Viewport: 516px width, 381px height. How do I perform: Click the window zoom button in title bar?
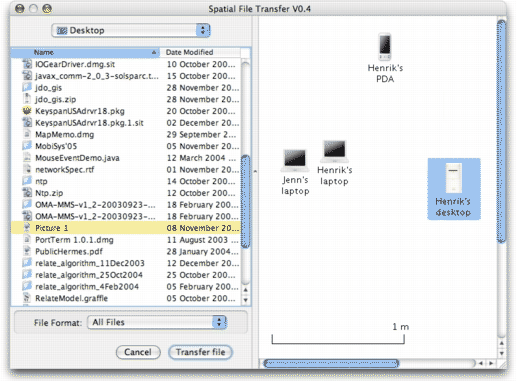47,8
